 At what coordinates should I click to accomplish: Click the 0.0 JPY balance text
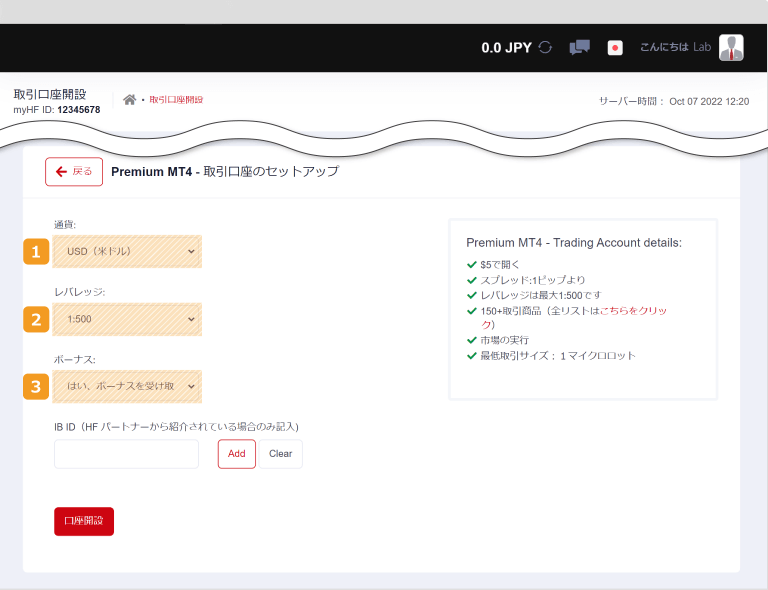pos(506,47)
